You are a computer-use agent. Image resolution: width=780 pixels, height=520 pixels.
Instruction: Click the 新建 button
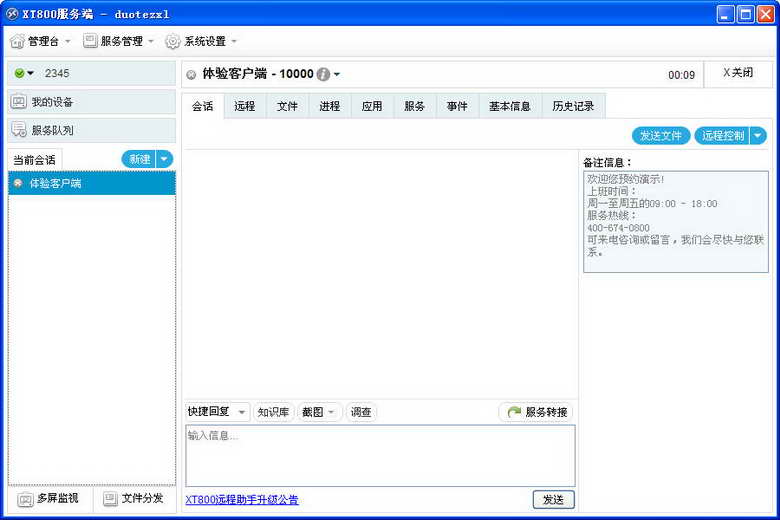[139, 159]
